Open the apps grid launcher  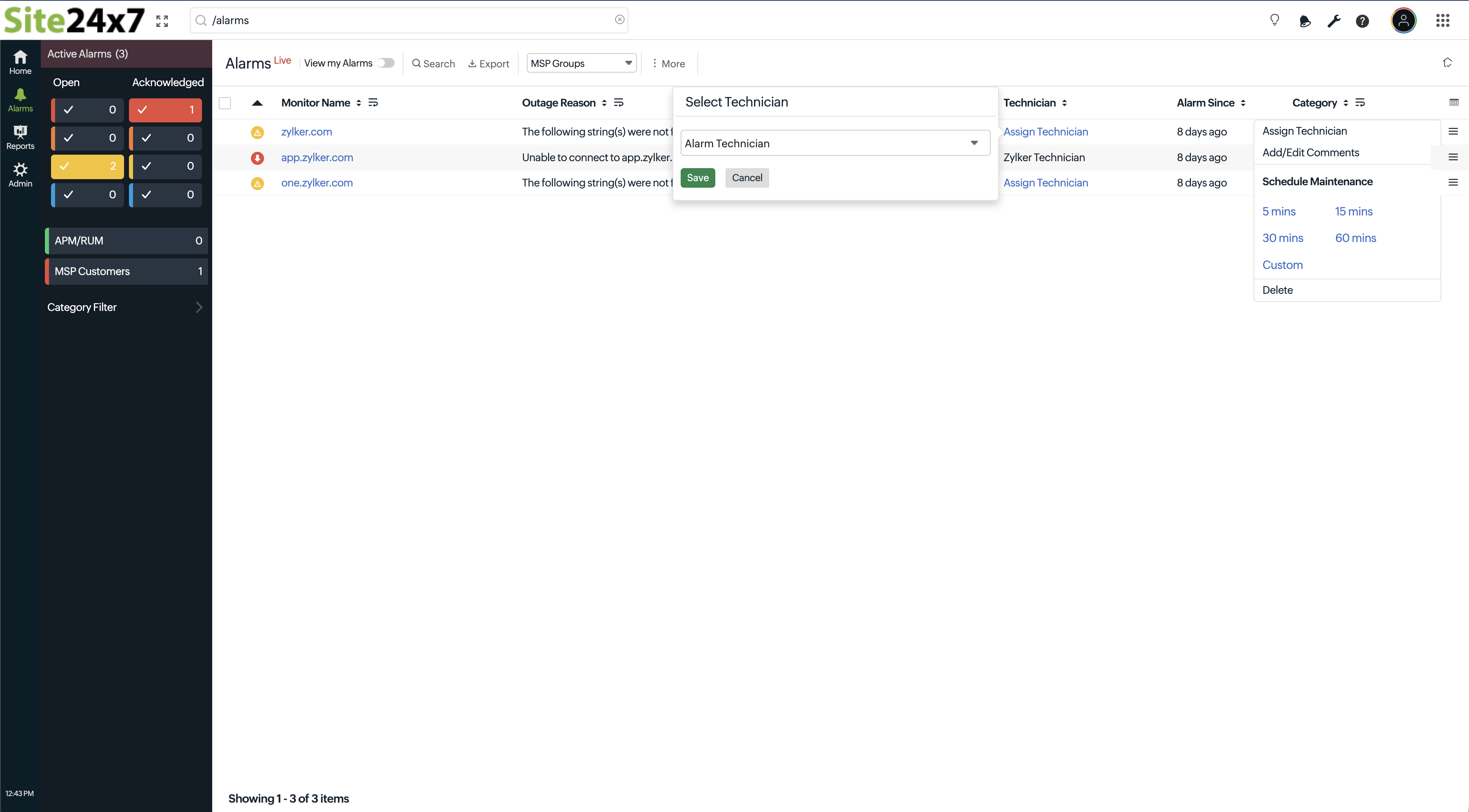click(1442, 20)
